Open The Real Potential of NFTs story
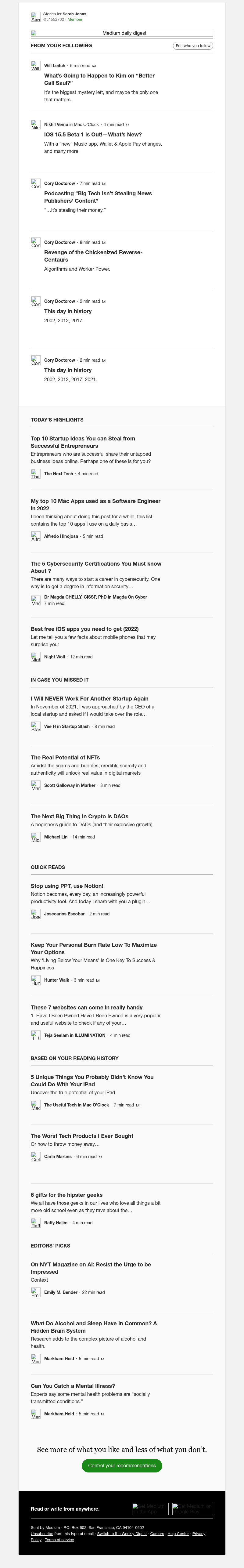Viewport: 244px width, 1568px height. (x=65, y=757)
